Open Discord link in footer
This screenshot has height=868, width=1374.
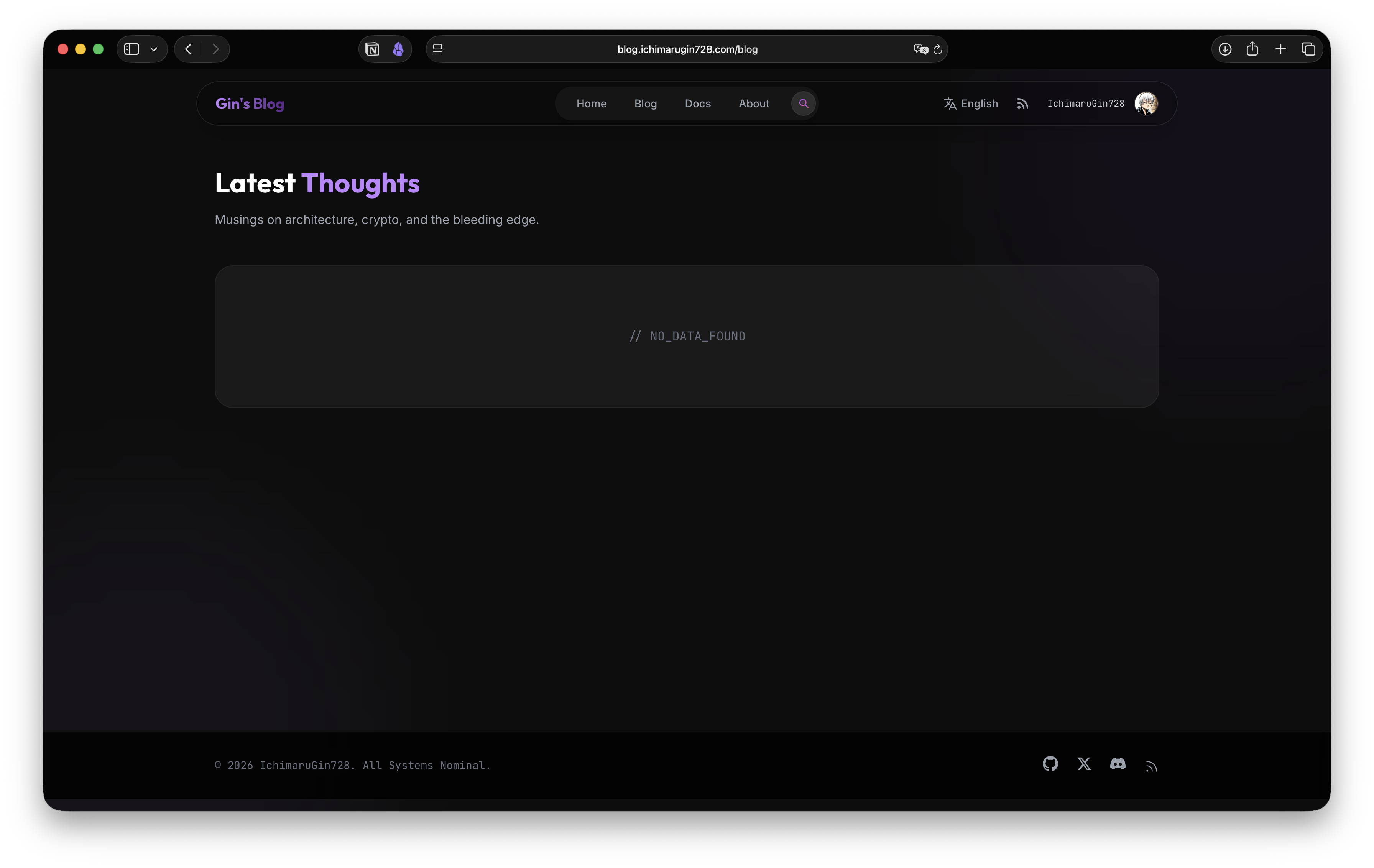click(1118, 764)
